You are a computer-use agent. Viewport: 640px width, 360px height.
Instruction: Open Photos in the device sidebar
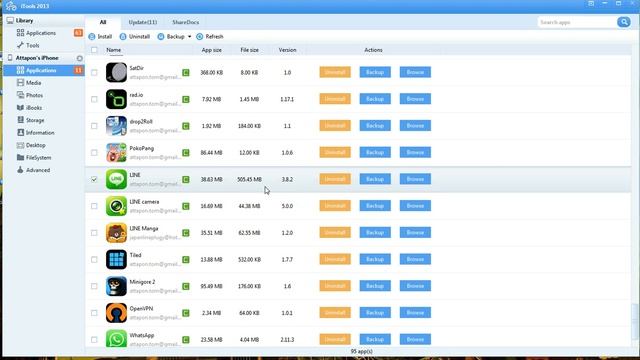click(30, 95)
